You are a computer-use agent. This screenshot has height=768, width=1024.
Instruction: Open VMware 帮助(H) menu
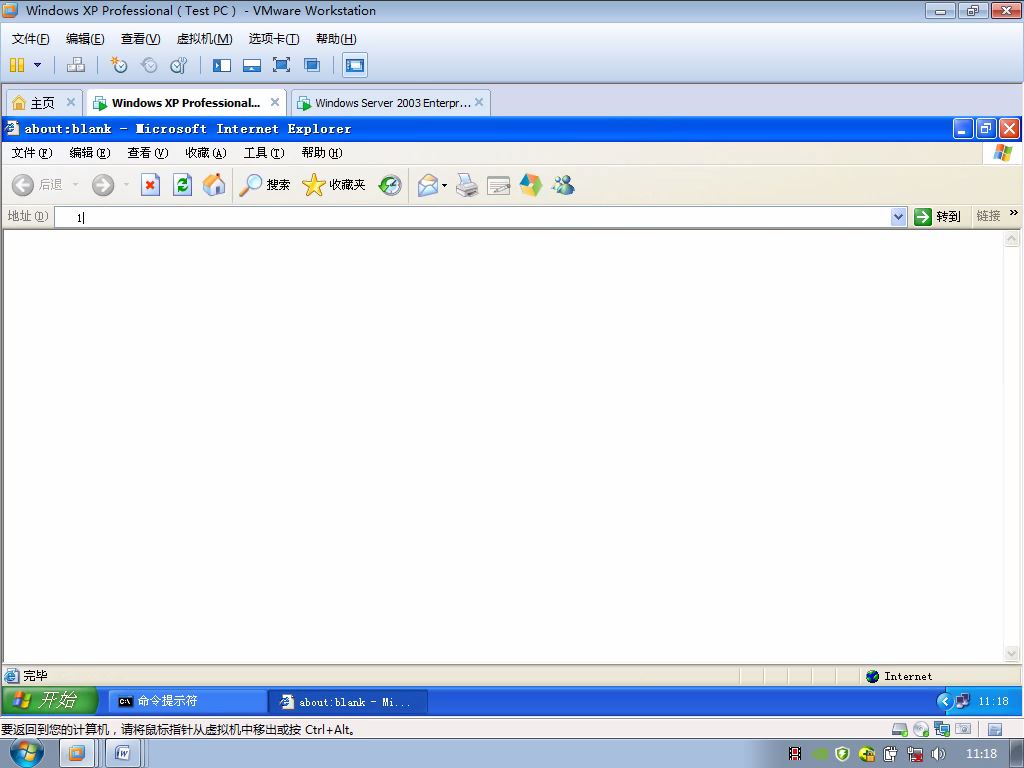336,39
